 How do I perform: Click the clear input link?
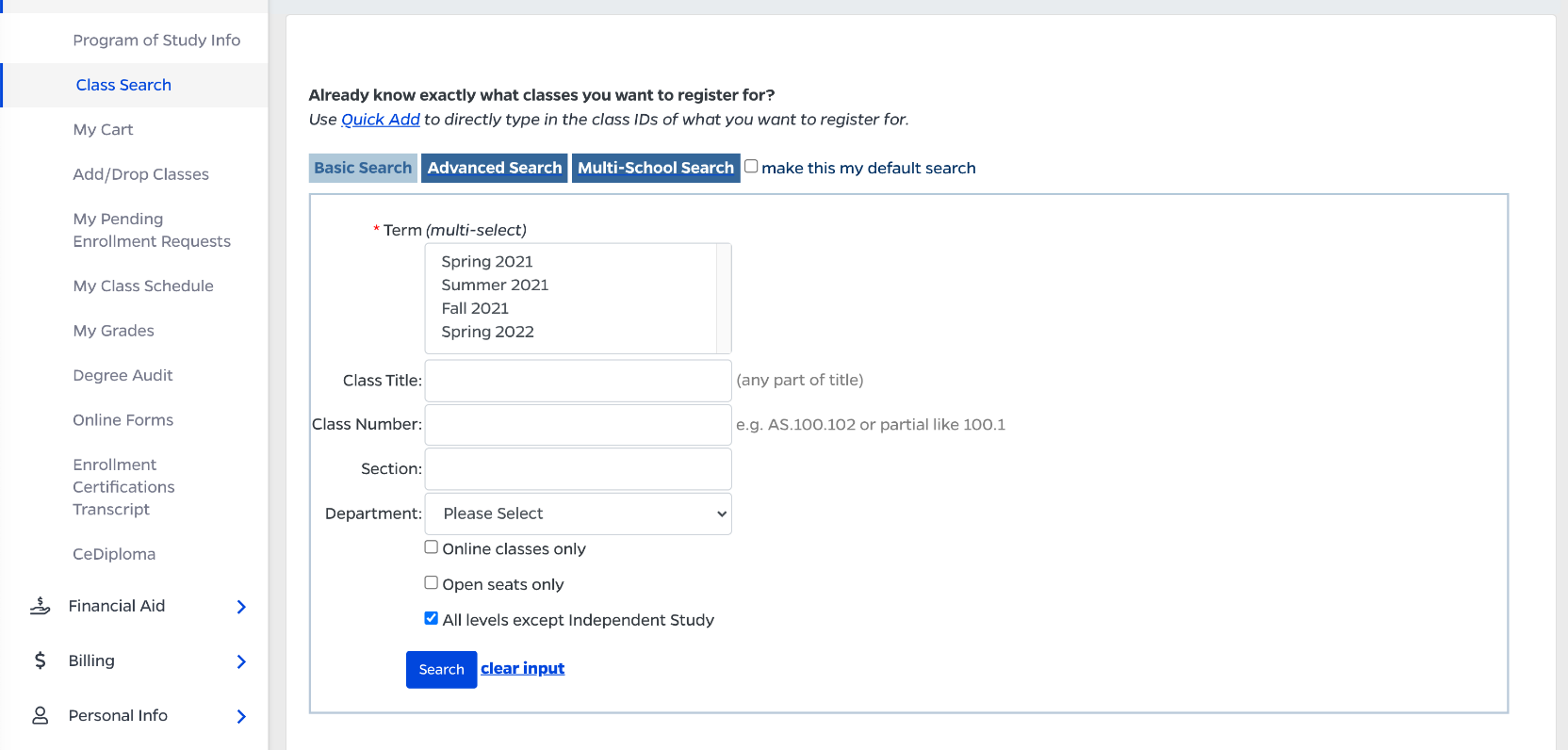(x=523, y=668)
